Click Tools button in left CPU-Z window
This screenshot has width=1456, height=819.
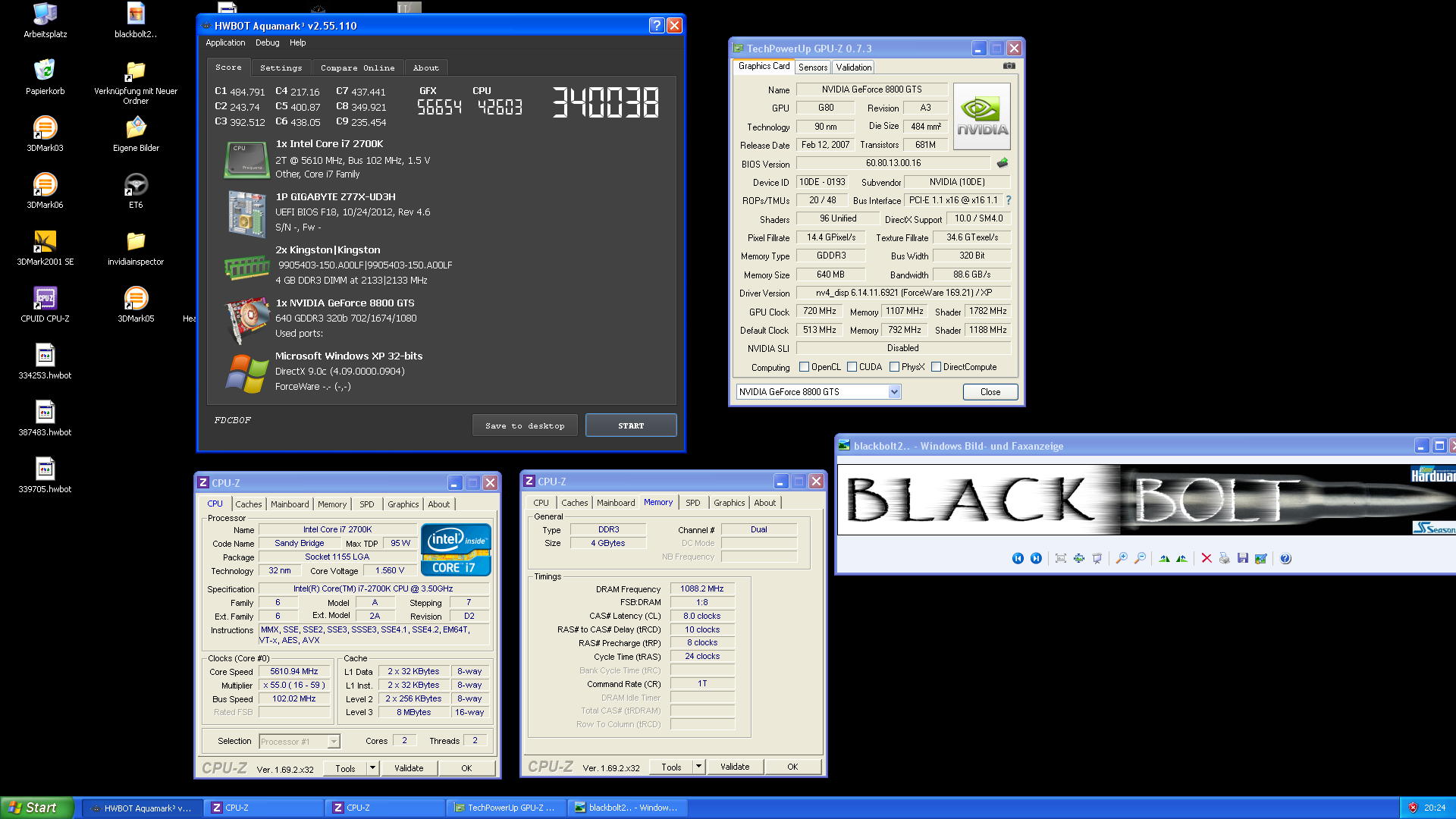(x=345, y=768)
